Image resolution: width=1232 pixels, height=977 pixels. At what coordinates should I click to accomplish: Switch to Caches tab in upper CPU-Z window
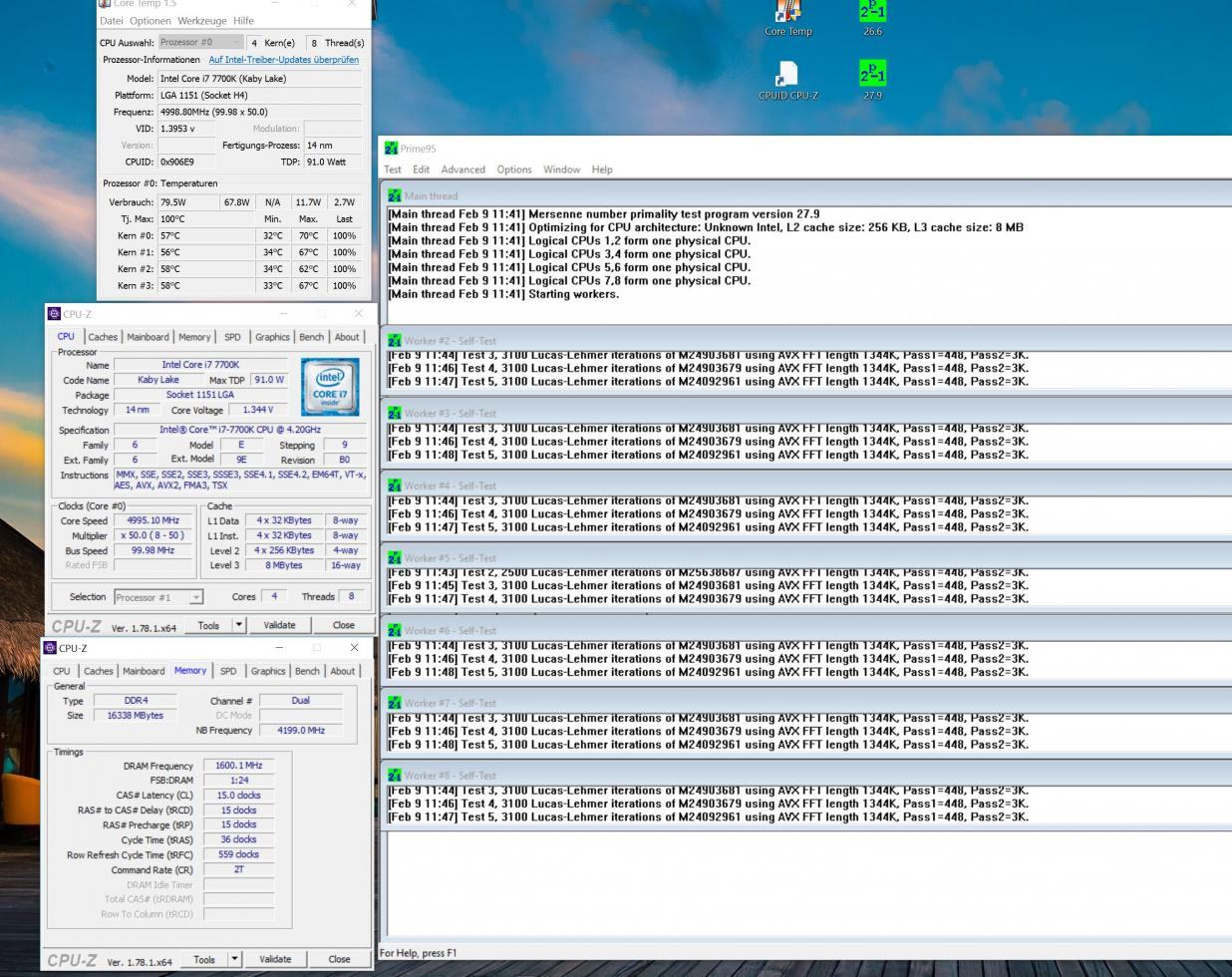click(103, 337)
